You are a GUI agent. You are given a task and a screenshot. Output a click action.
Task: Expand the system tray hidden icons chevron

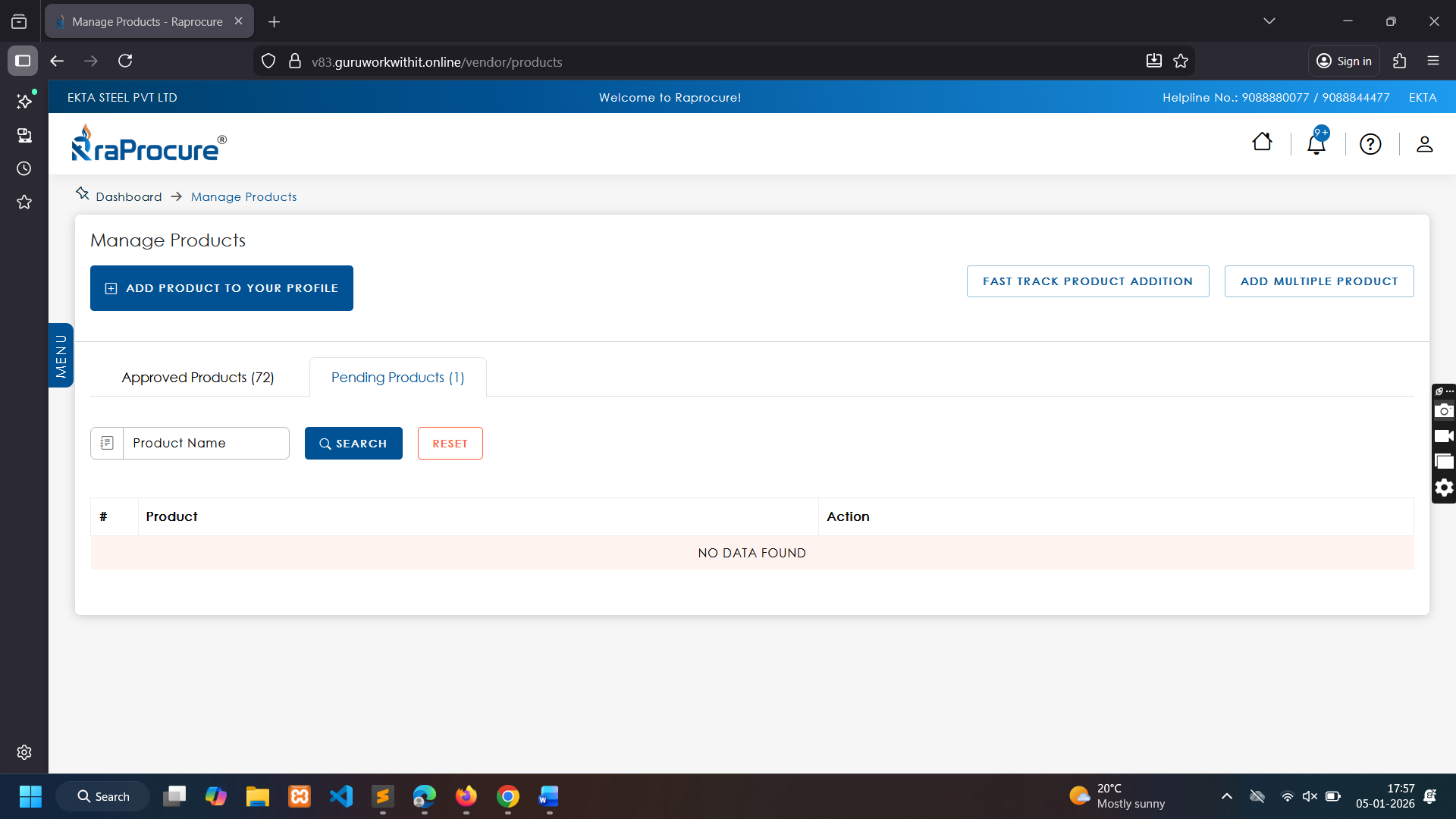[x=1226, y=796]
